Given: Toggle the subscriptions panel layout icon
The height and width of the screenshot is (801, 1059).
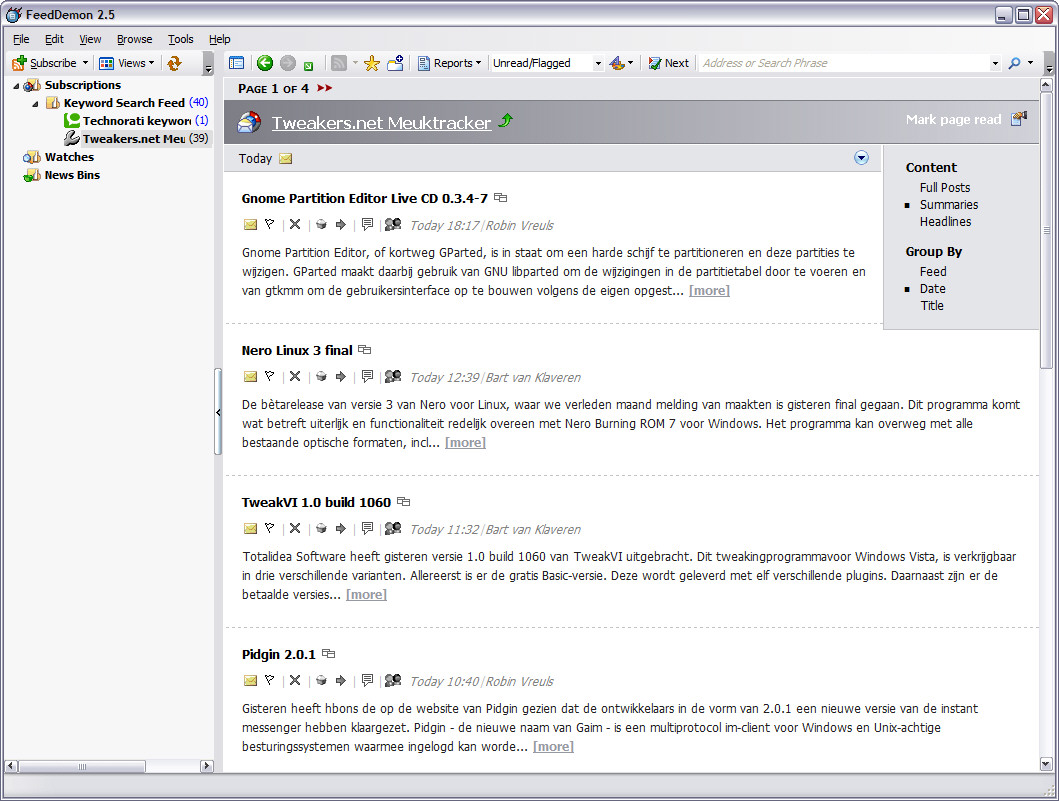Looking at the screenshot, I should point(236,63).
